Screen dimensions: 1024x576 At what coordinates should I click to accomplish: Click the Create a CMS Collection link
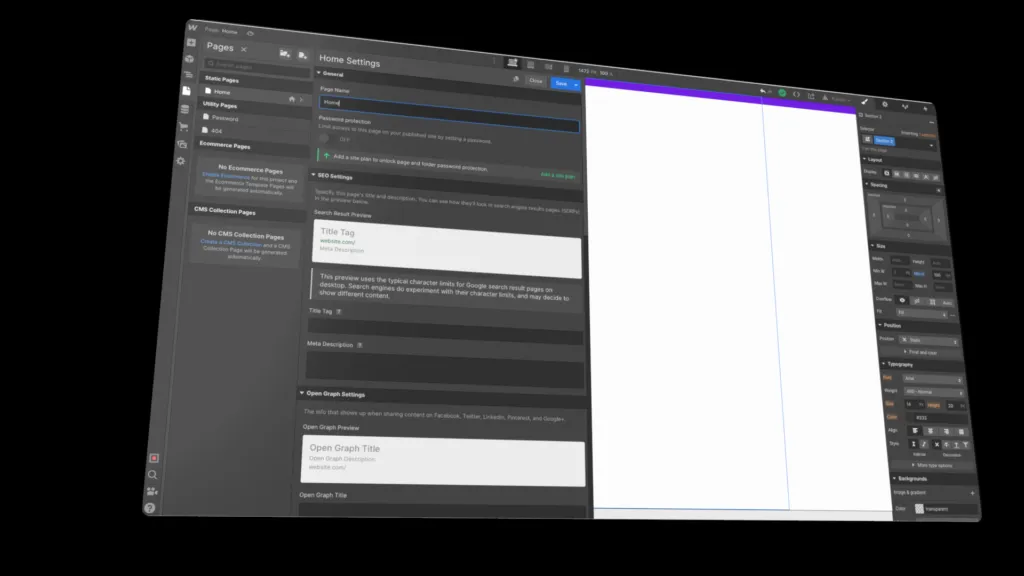[231, 243]
